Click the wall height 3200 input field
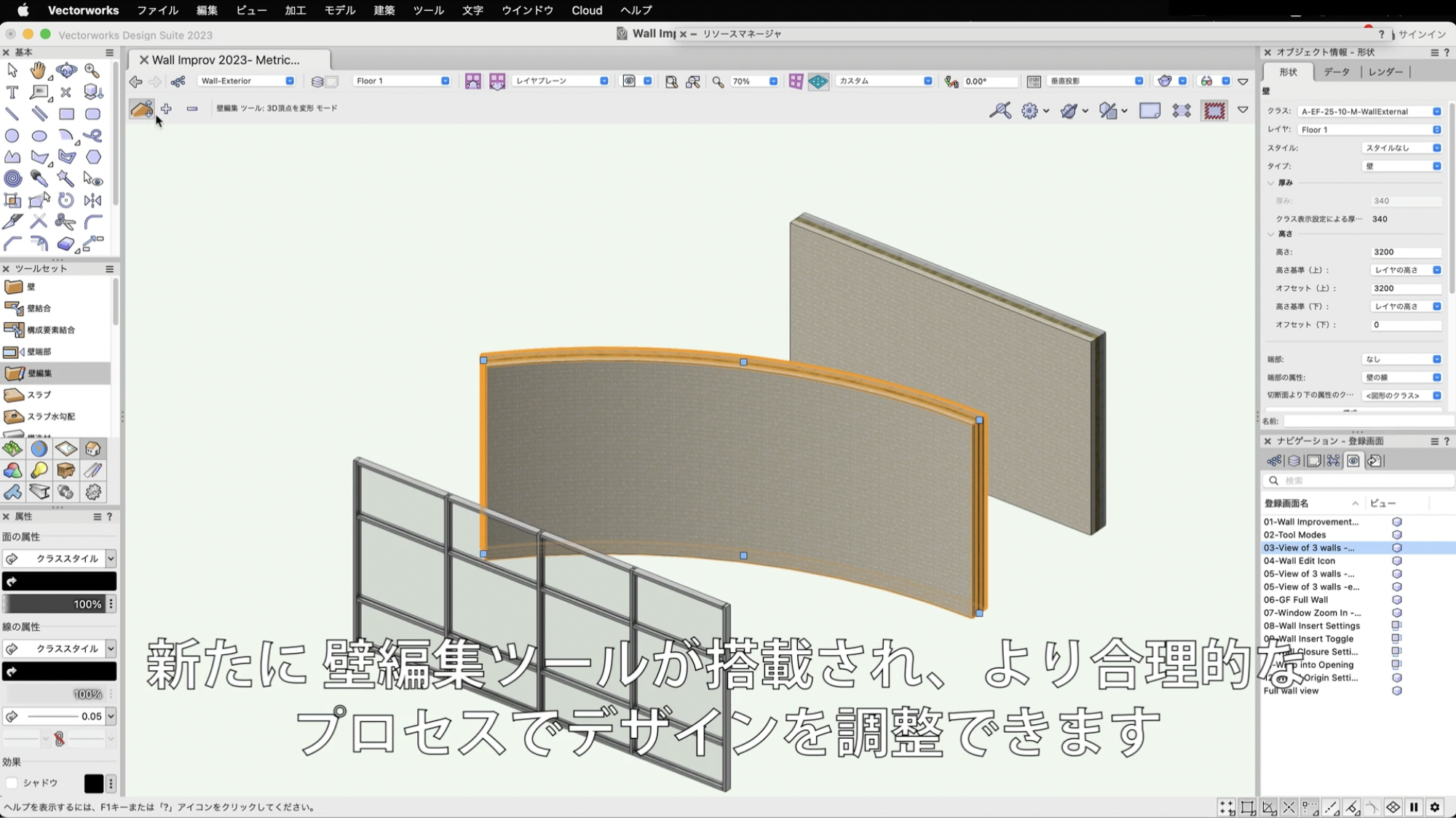Viewport: 1456px width, 818px height. tap(1406, 253)
